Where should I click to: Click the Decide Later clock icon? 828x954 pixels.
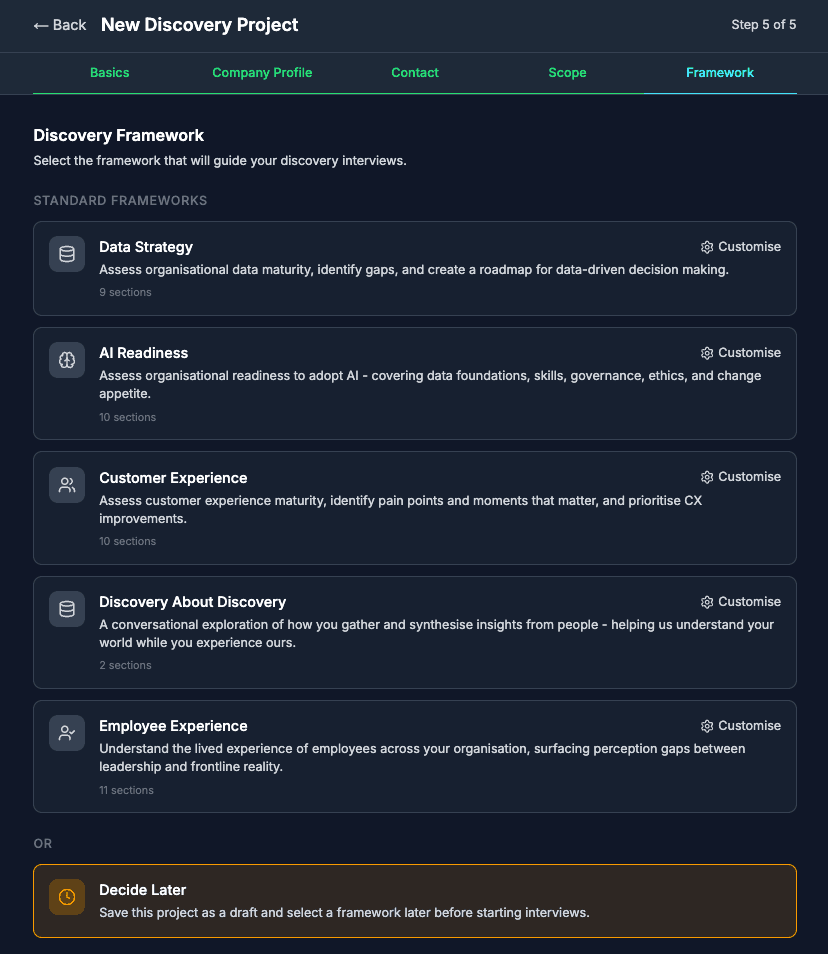[66, 897]
